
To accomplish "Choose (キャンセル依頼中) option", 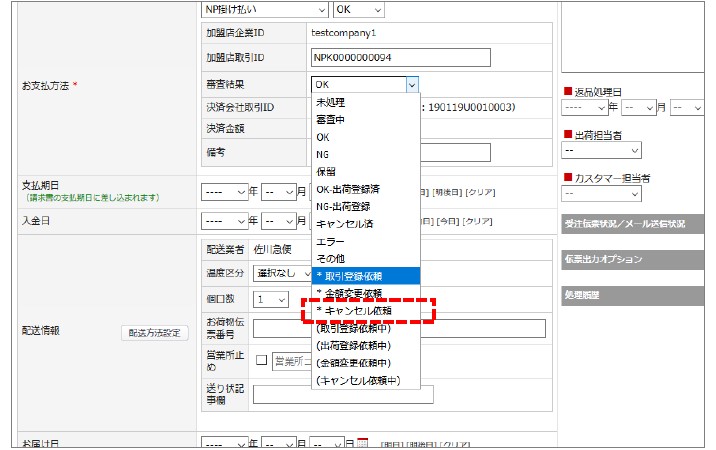I will coord(366,380).
